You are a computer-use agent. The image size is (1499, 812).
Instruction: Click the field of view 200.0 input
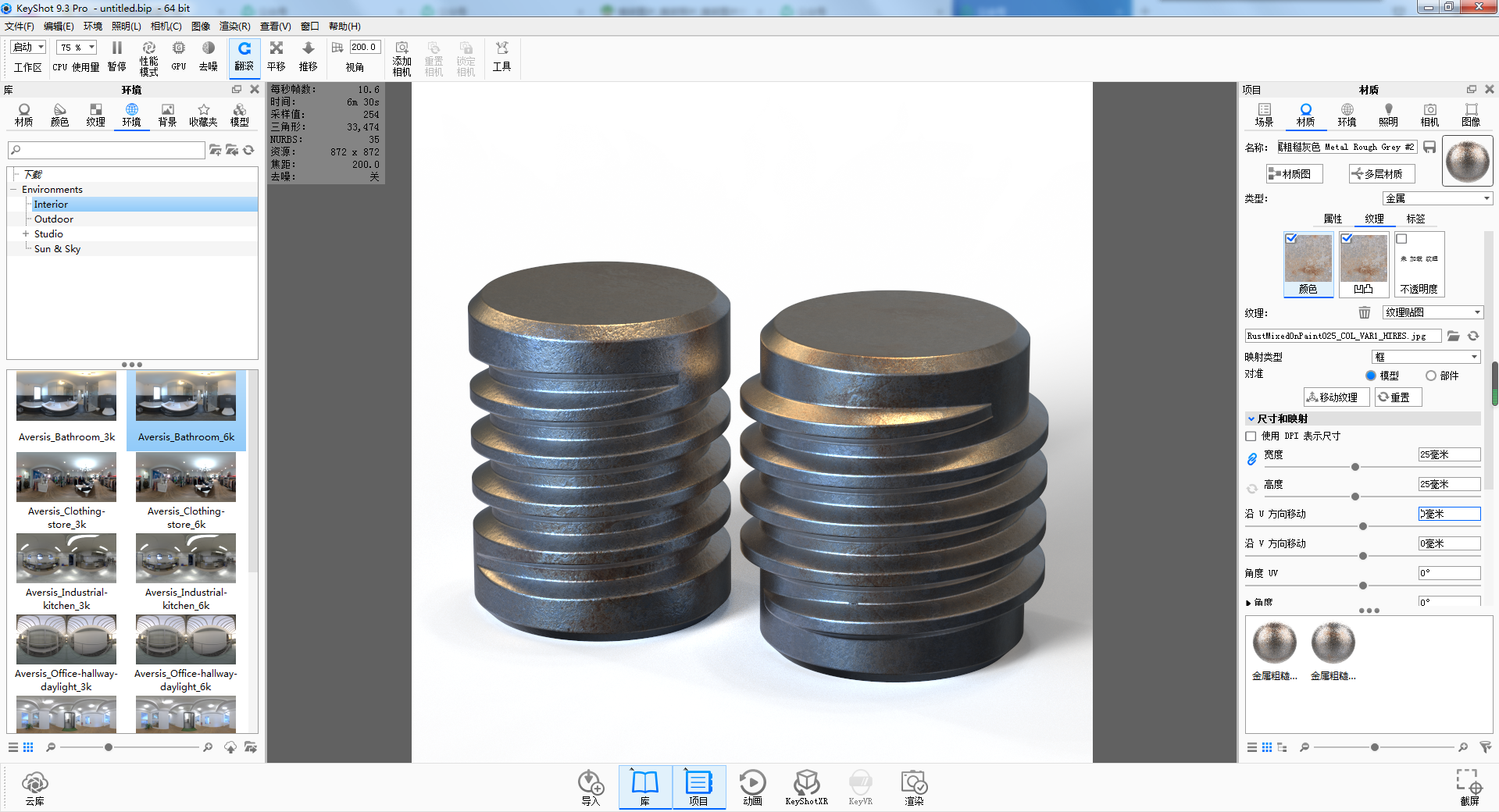[x=364, y=48]
